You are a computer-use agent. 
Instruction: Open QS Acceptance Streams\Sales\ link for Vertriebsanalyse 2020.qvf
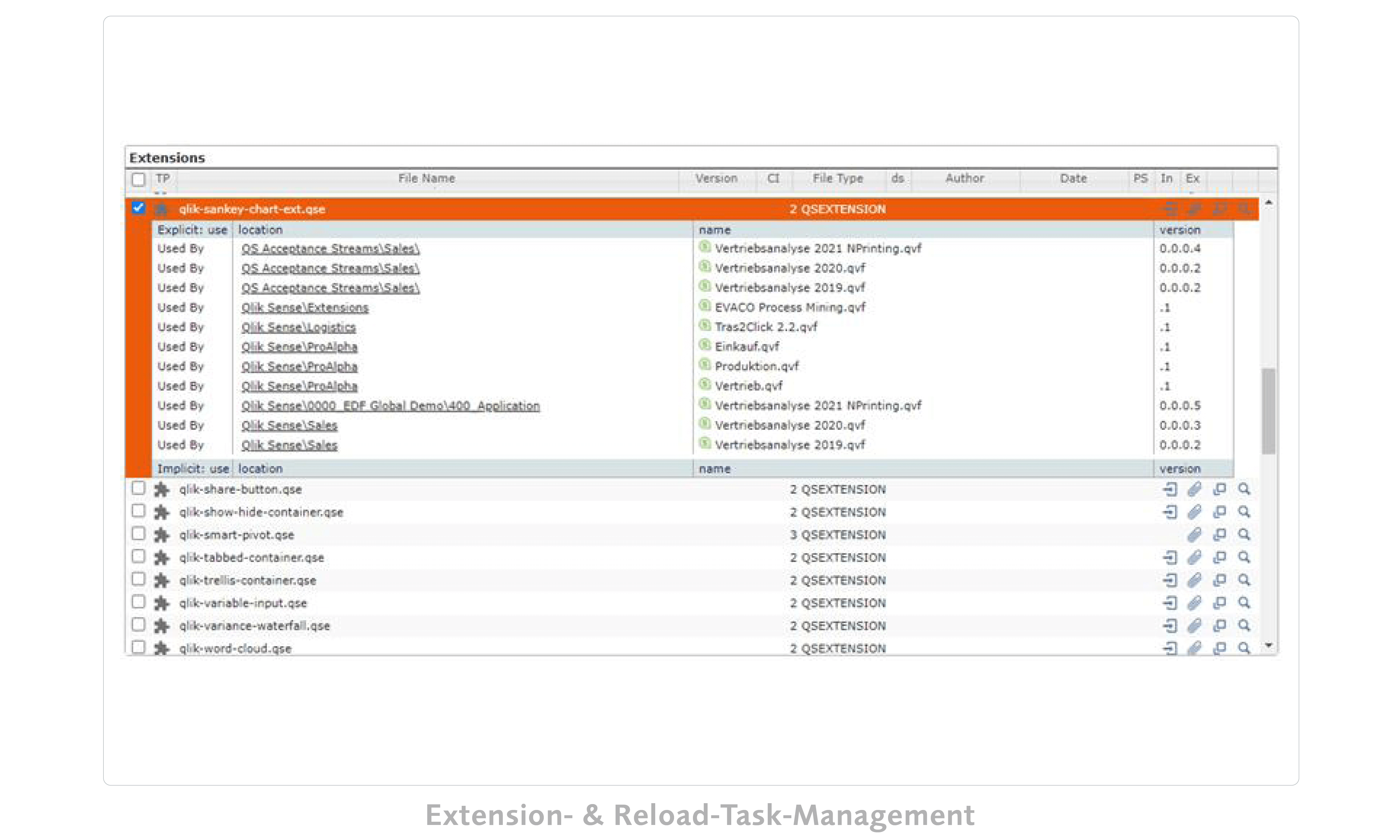pos(330,268)
